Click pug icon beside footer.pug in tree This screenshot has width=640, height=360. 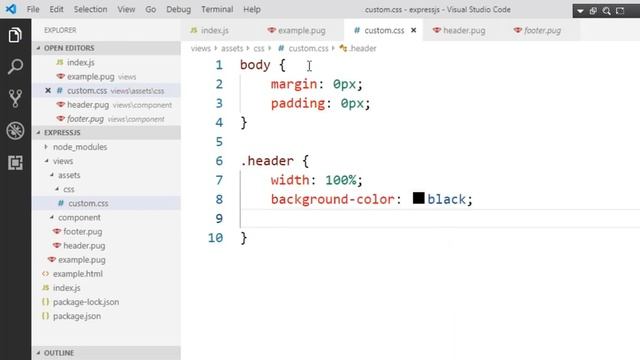click(x=57, y=231)
